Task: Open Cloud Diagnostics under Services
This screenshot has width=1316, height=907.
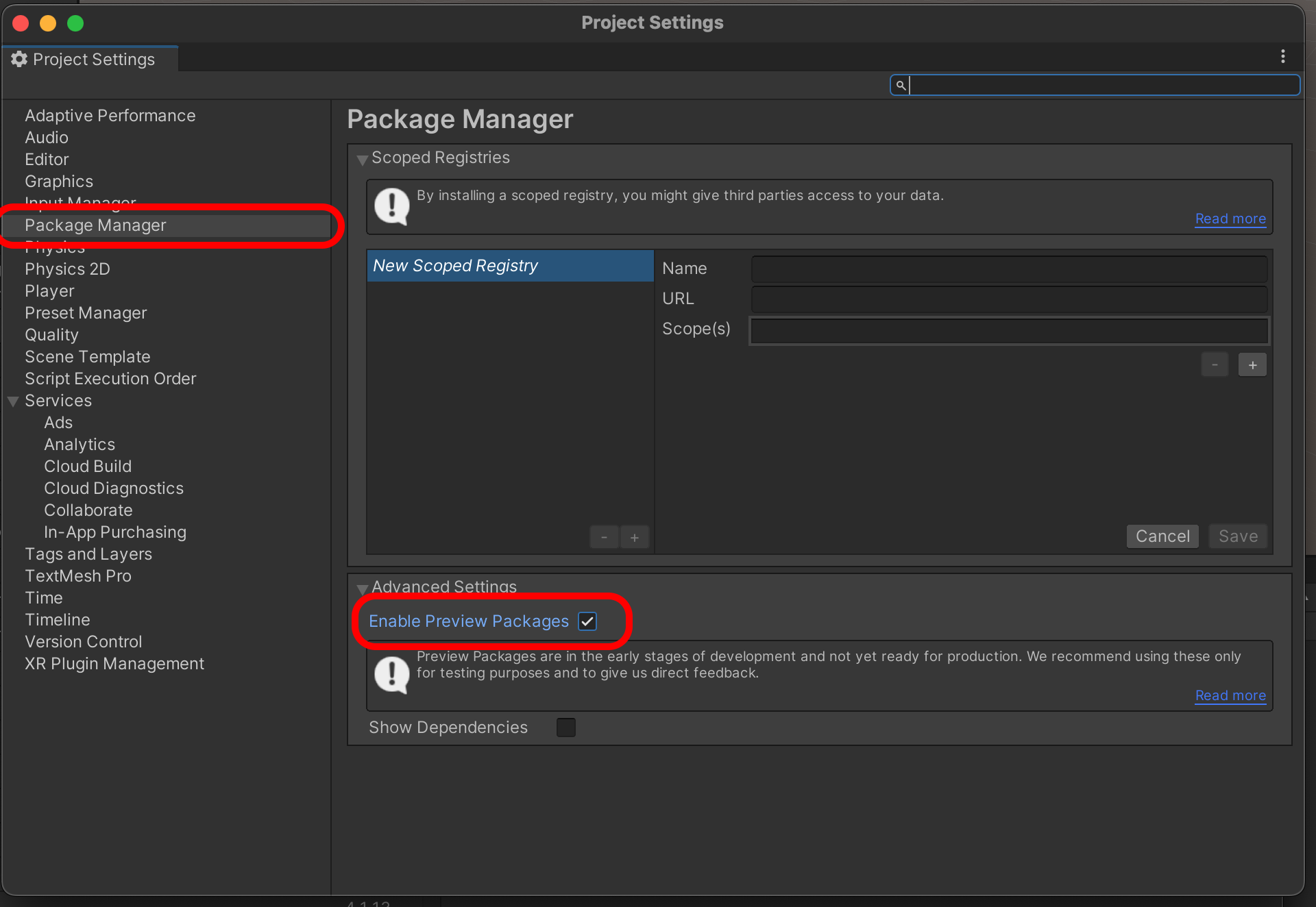Action: pos(114,488)
